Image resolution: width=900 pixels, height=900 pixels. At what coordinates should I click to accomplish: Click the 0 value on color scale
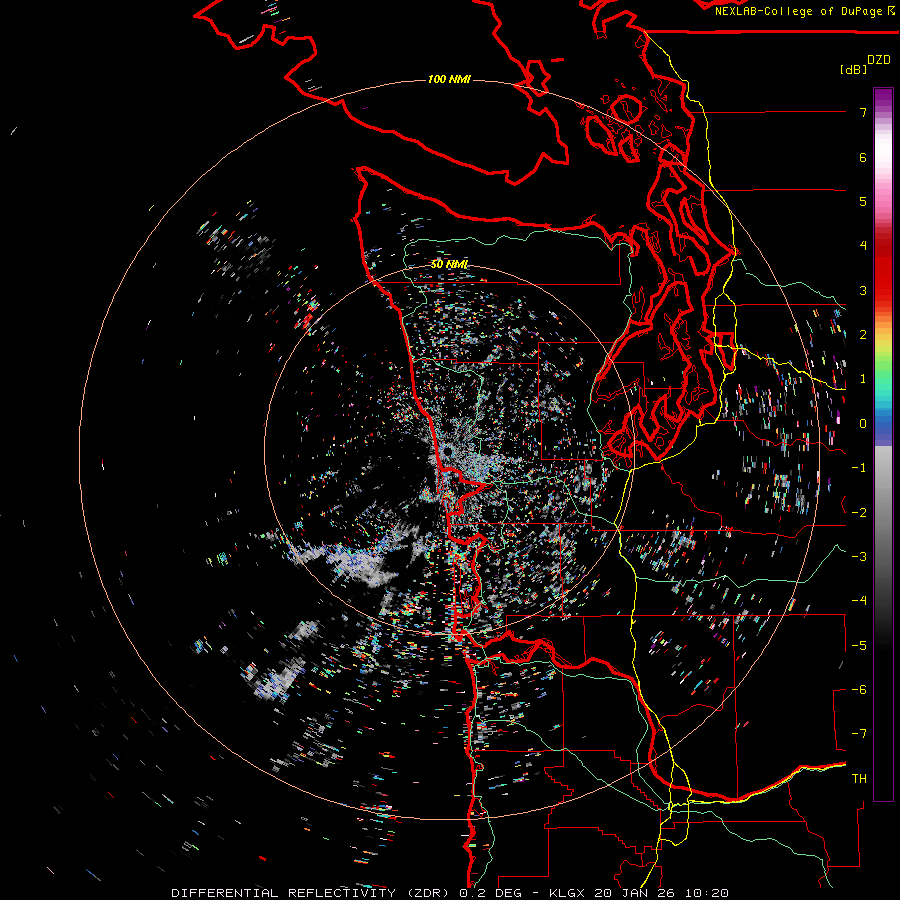pos(863,424)
